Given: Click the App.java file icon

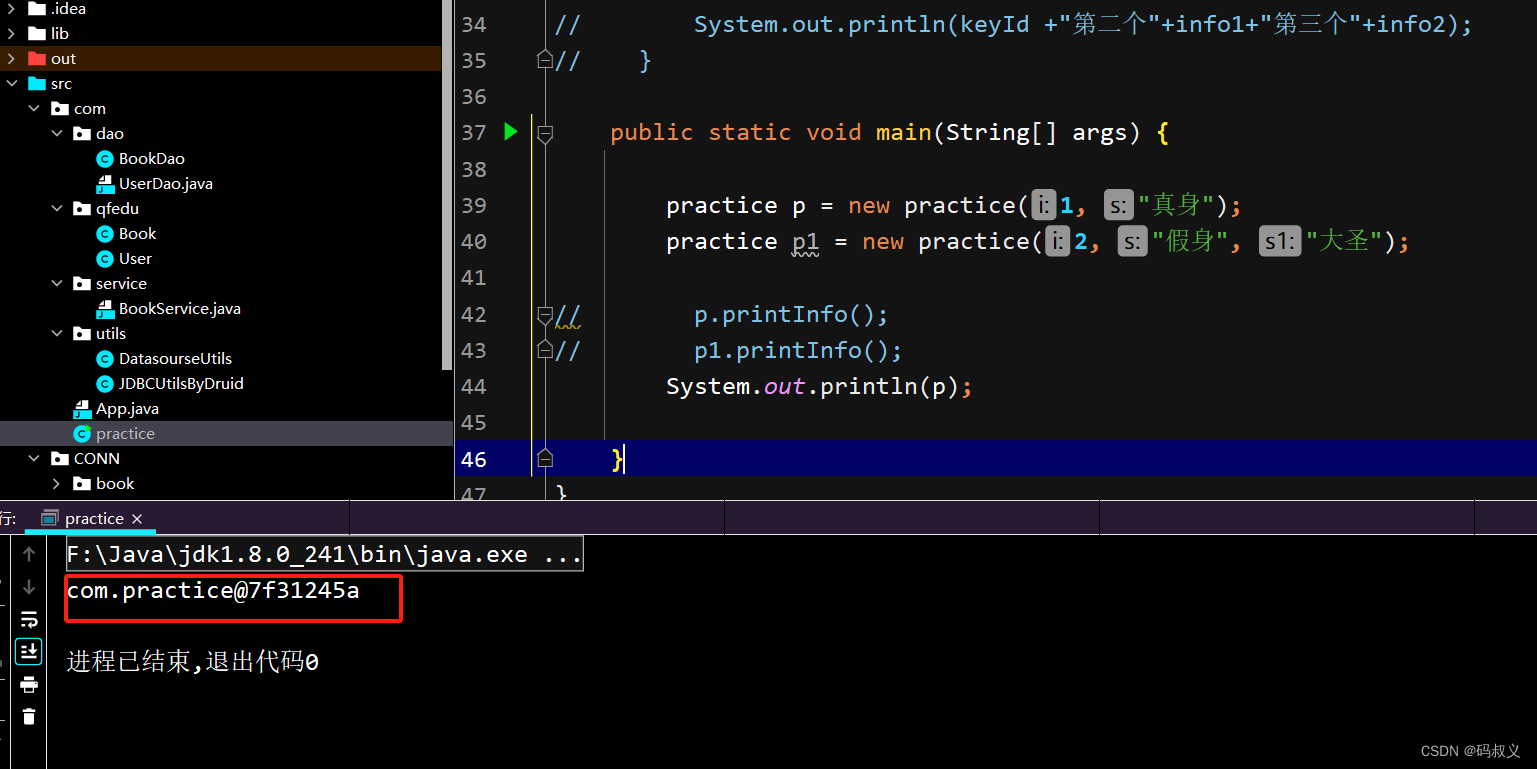Looking at the screenshot, I should [x=82, y=409].
